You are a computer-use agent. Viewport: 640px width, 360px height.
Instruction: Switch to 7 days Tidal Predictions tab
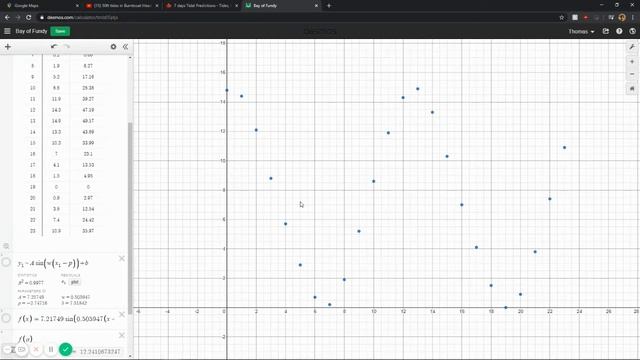point(201,6)
